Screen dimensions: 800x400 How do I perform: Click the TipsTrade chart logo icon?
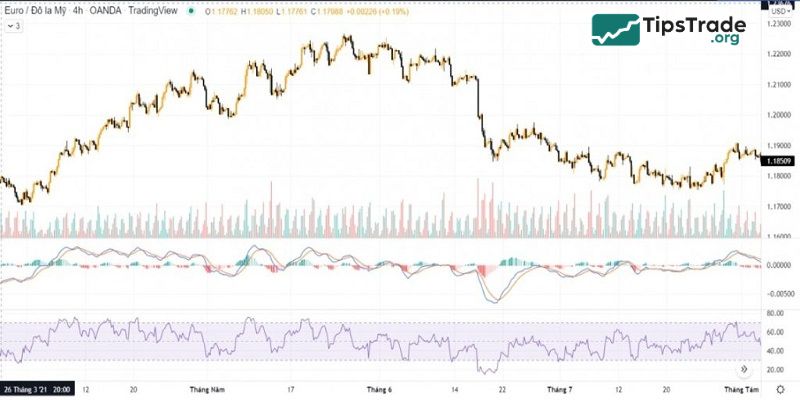click(615, 30)
